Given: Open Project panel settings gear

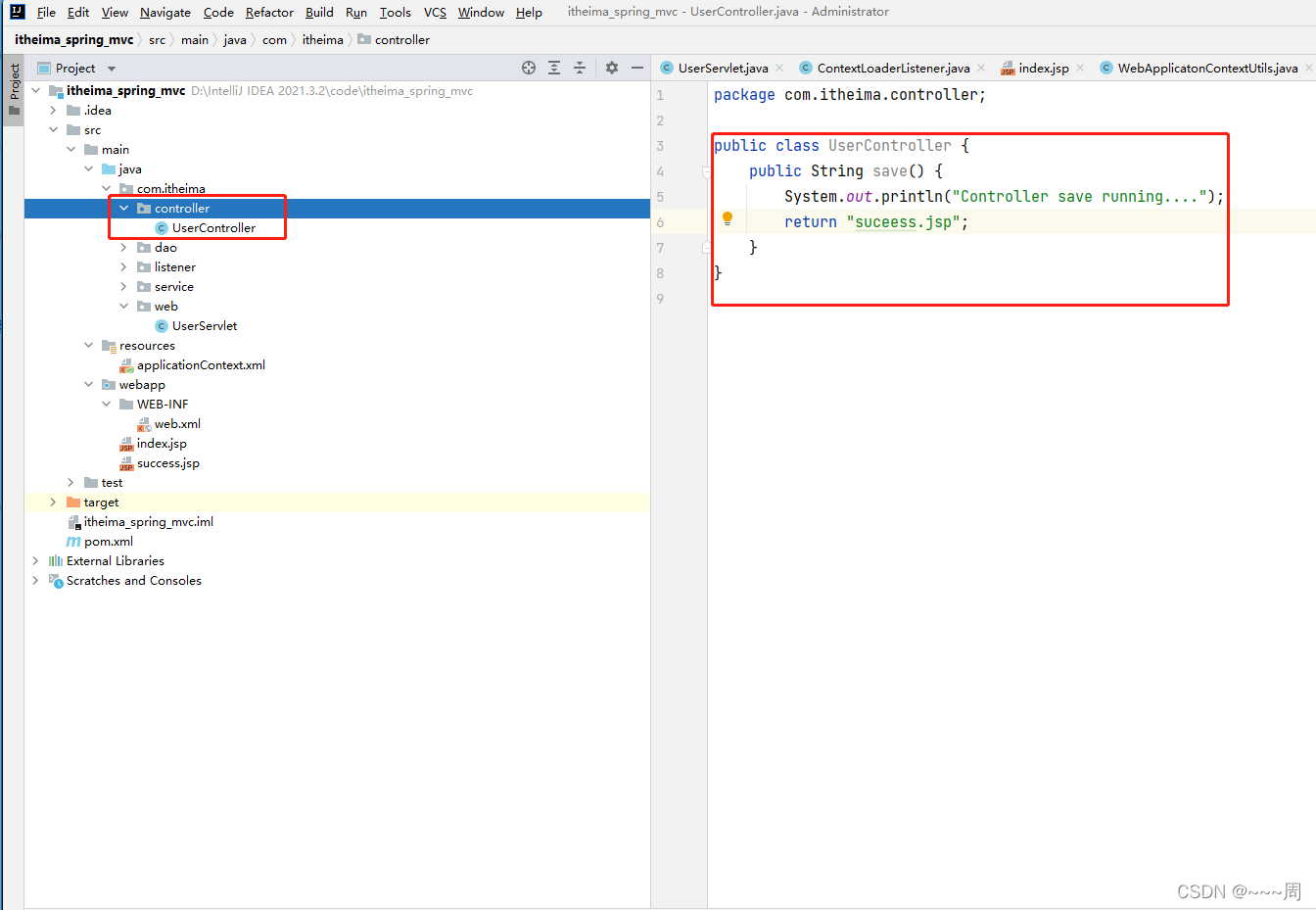Looking at the screenshot, I should click(612, 68).
